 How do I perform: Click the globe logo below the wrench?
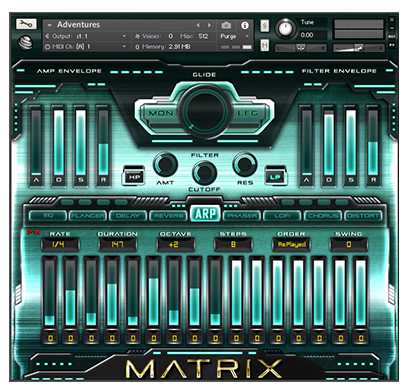pos(25,42)
